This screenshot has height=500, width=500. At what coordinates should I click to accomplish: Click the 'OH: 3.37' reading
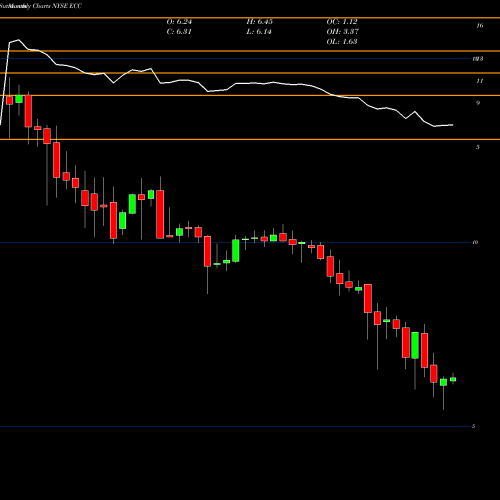coord(342,32)
